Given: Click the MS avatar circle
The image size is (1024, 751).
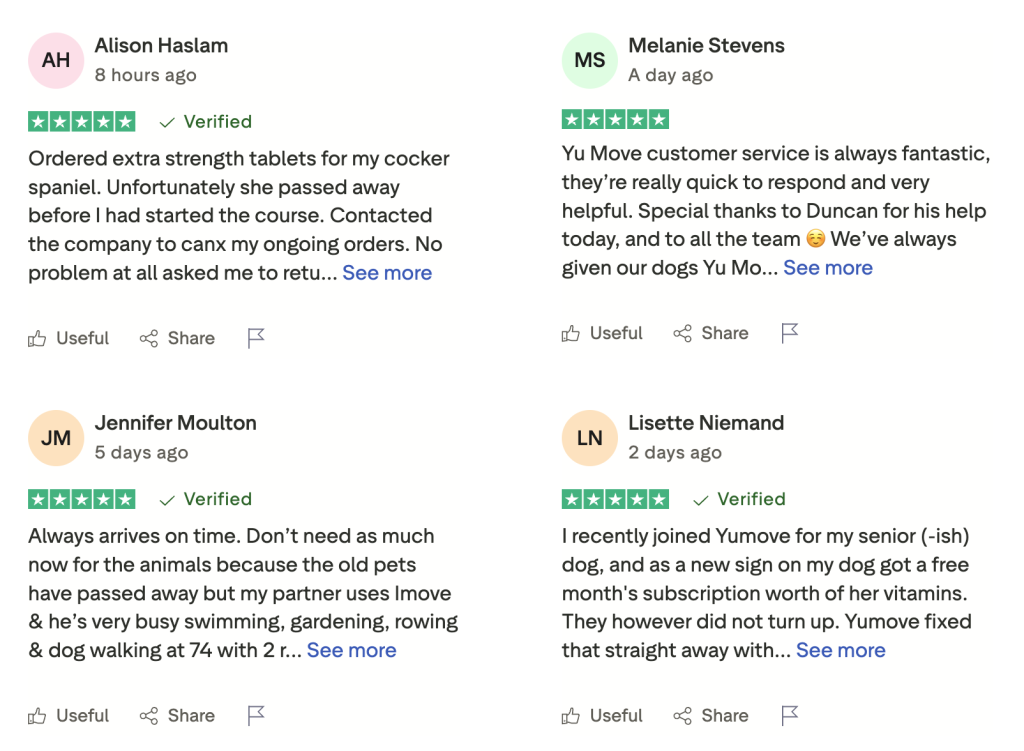Looking at the screenshot, I should pos(590,60).
